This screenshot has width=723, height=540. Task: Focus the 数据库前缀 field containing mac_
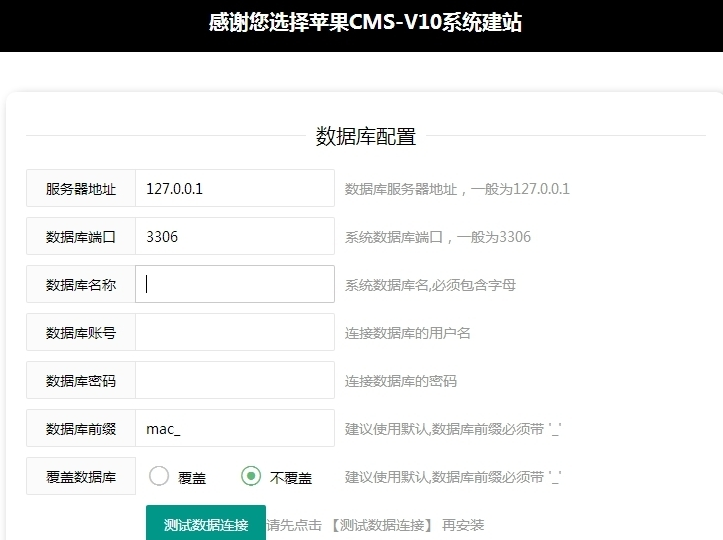[x=234, y=428]
